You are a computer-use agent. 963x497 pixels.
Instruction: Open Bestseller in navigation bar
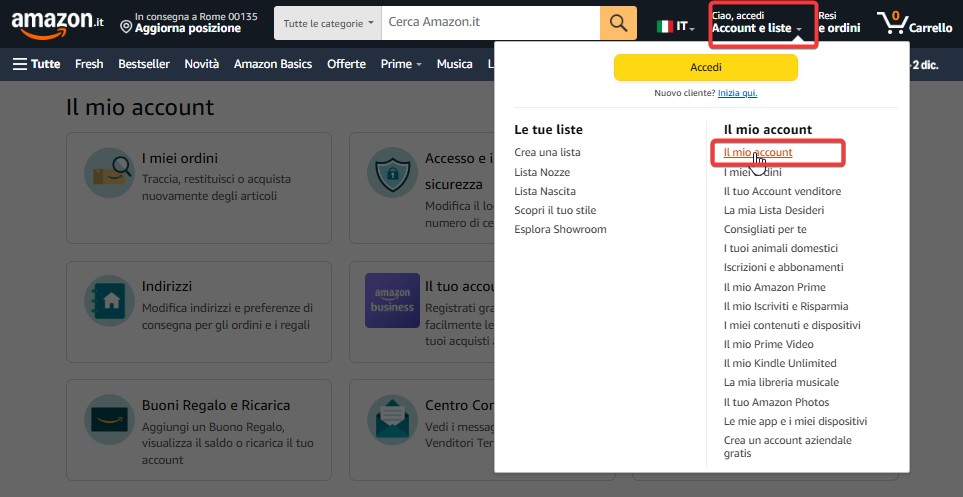point(144,64)
